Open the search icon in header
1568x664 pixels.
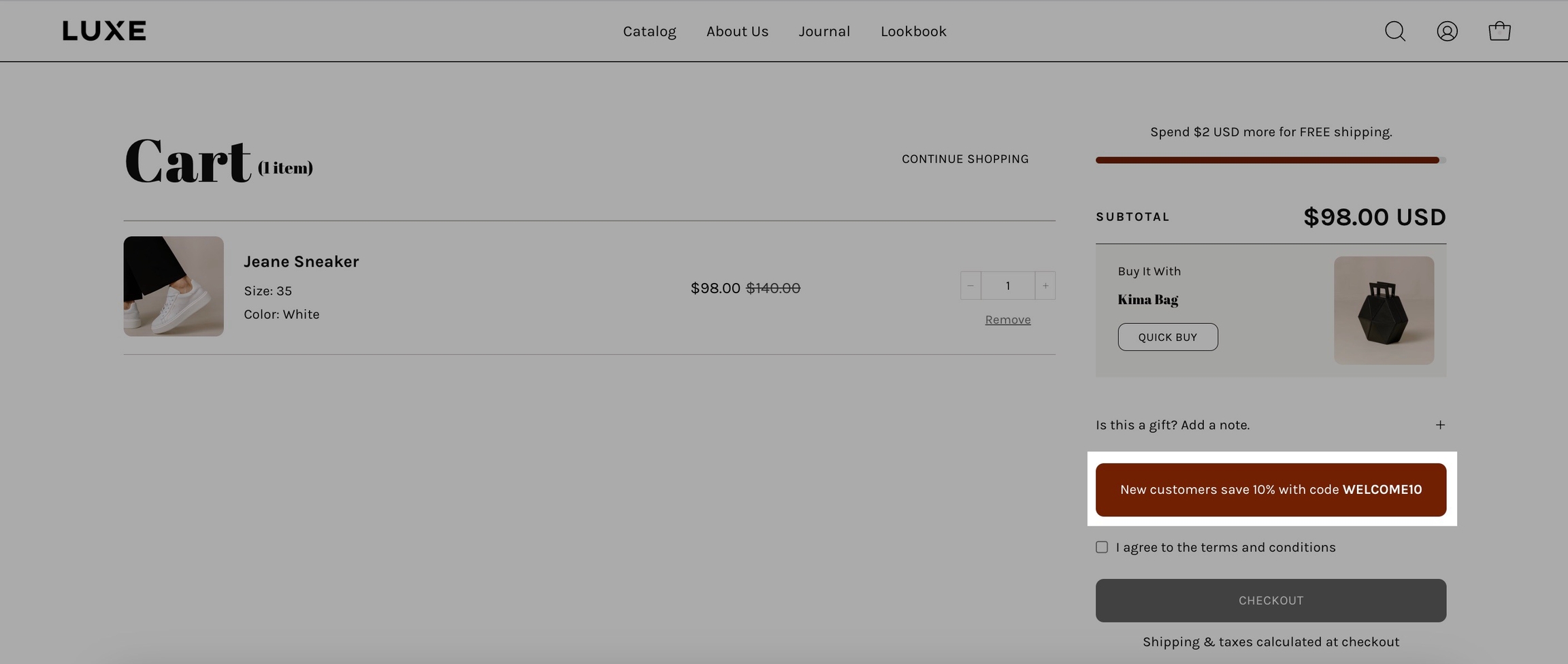pyautogui.click(x=1394, y=31)
